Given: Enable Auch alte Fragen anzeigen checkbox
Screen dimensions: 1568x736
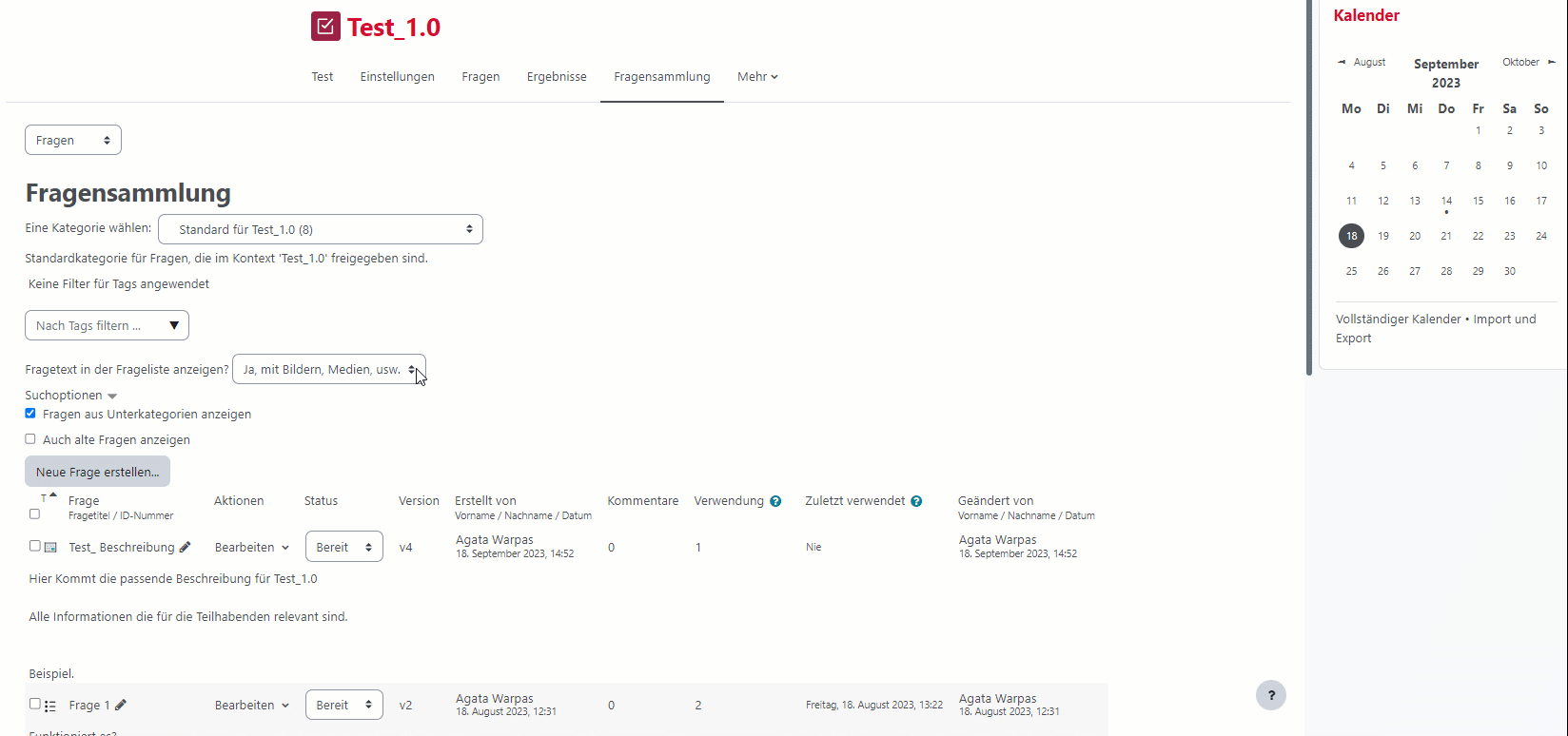Looking at the screenshot, I should (x=30, y=439).
